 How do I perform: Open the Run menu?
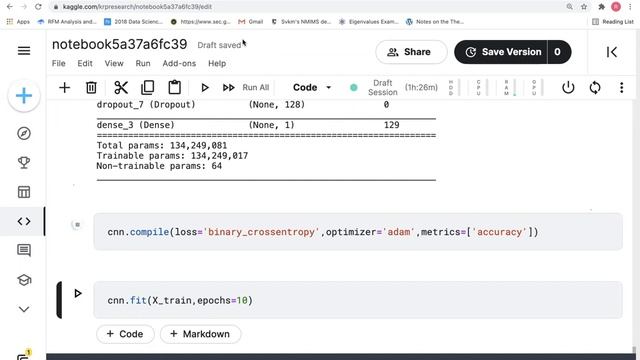pyautogui.click(x=143, y=63)
